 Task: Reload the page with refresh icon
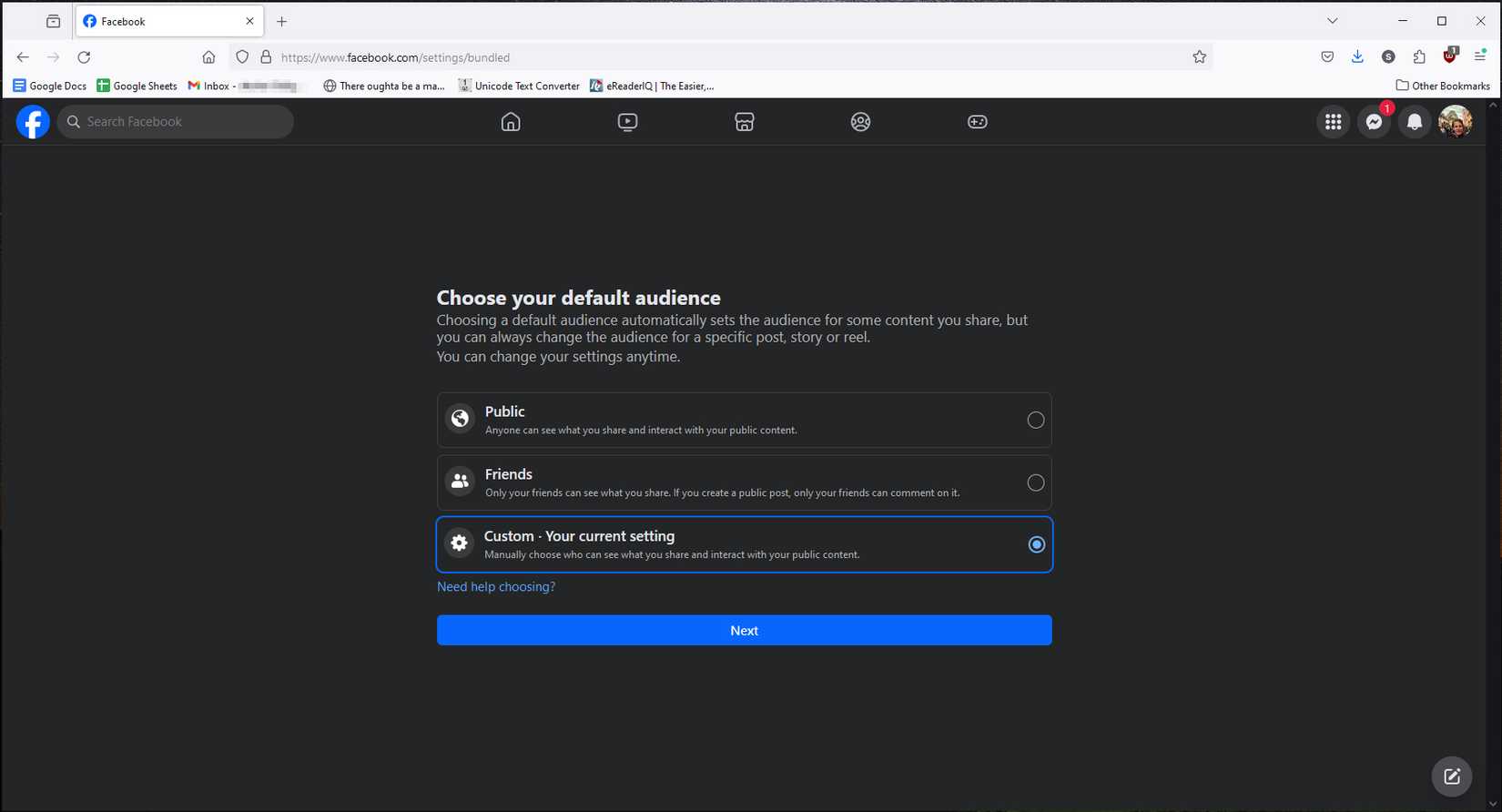84,57
